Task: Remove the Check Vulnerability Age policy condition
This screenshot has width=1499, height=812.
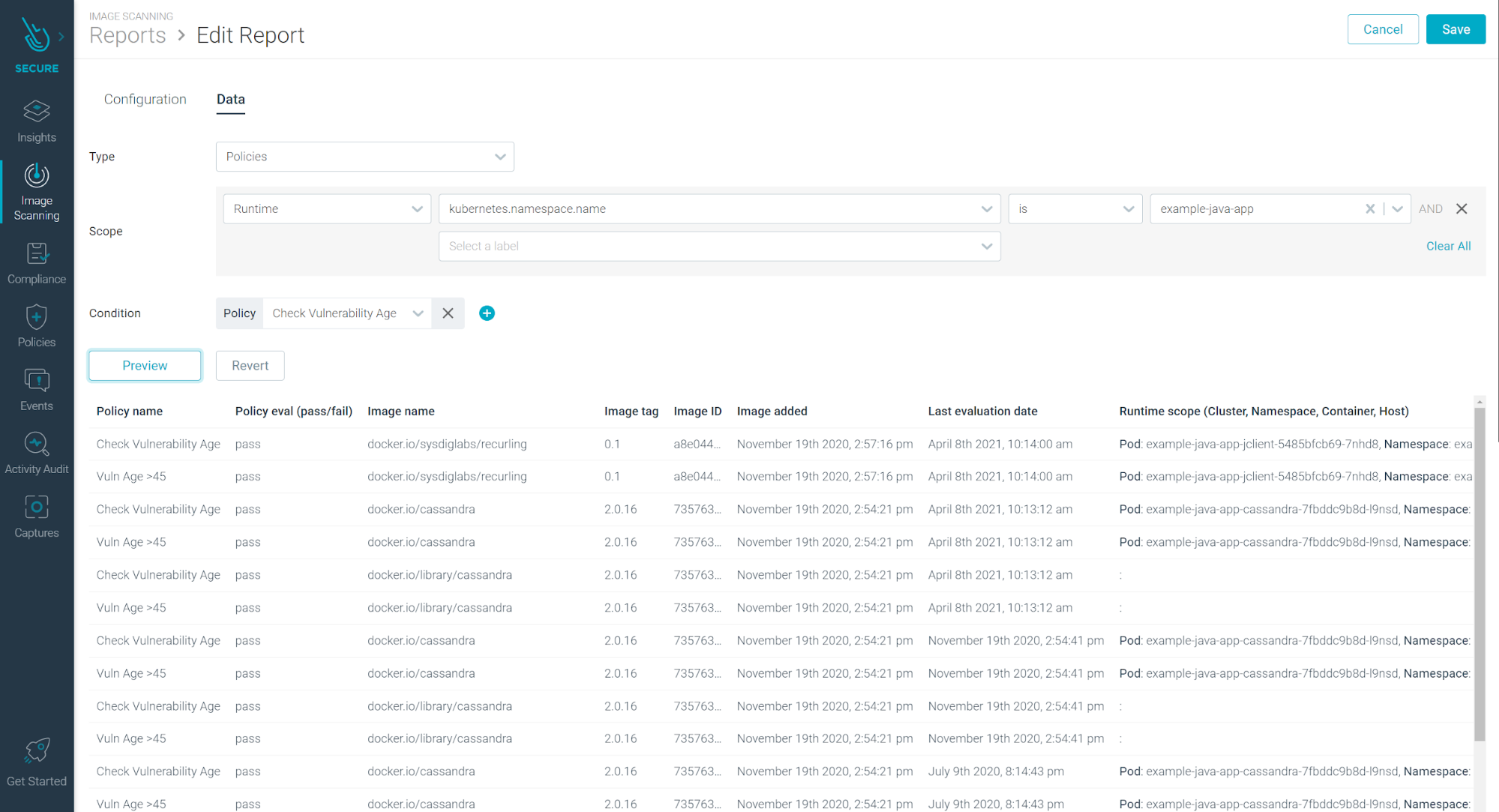Action: 448,313
